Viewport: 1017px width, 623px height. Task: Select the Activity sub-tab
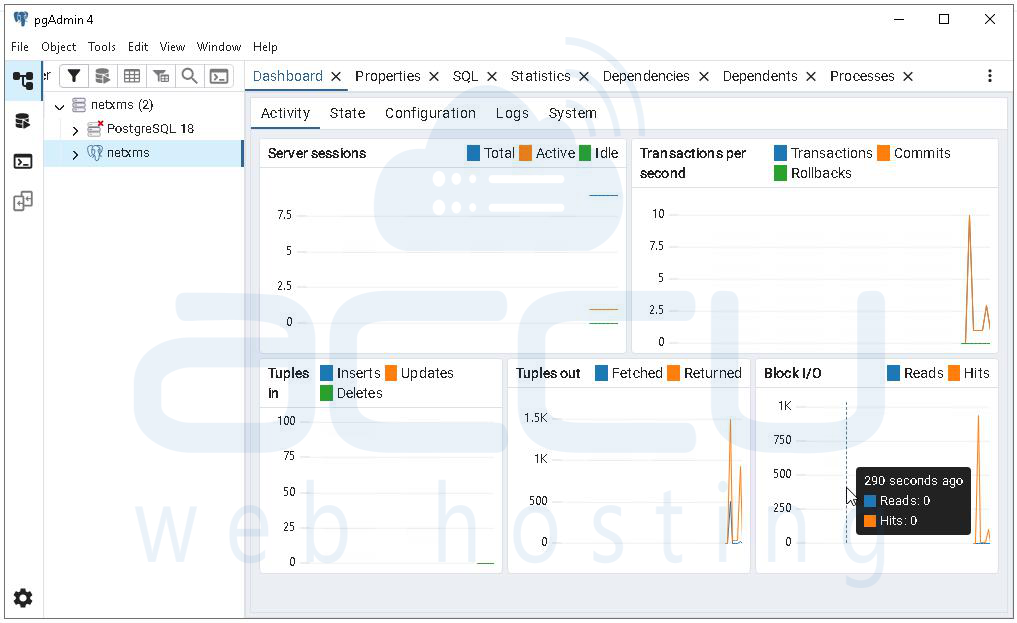pos(285,113)
